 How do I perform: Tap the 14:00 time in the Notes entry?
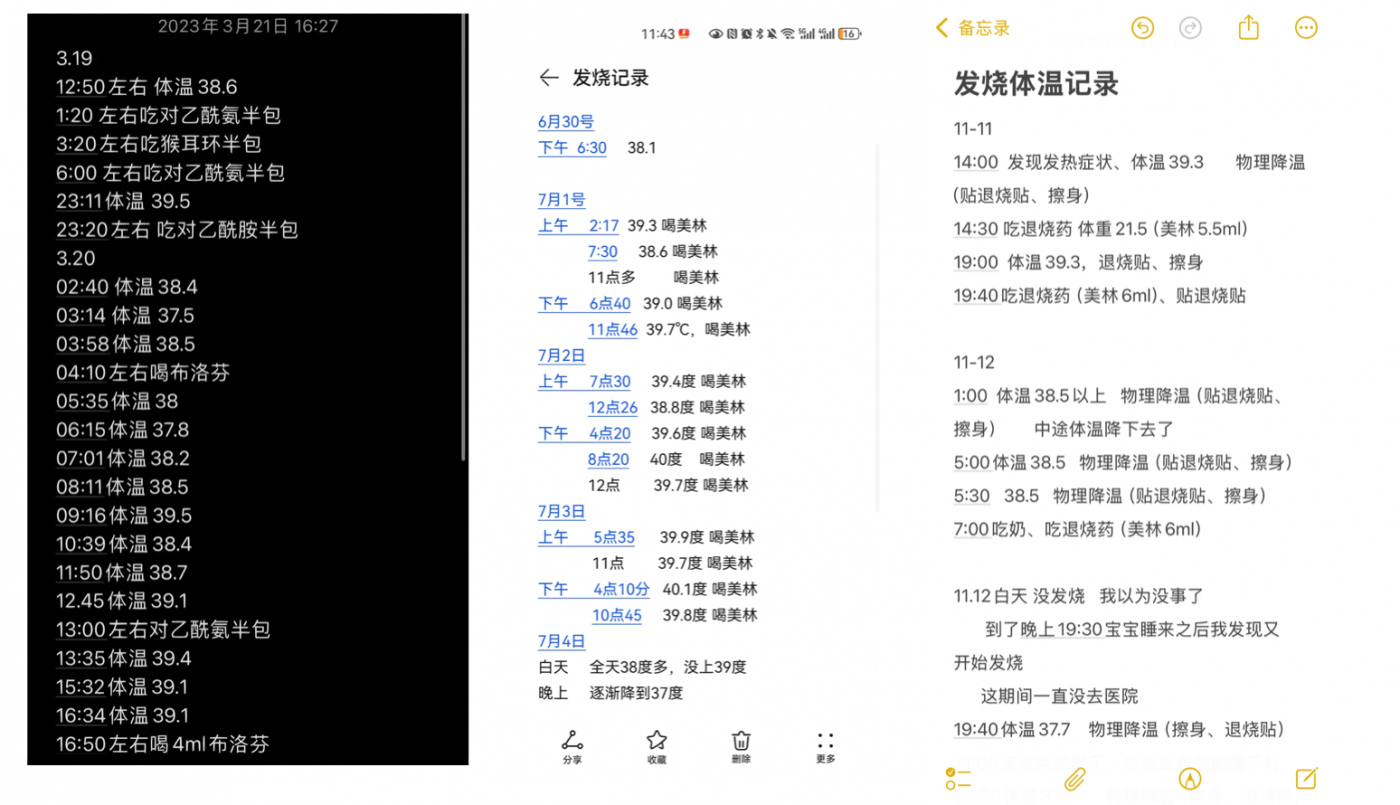tap(976, 162)
